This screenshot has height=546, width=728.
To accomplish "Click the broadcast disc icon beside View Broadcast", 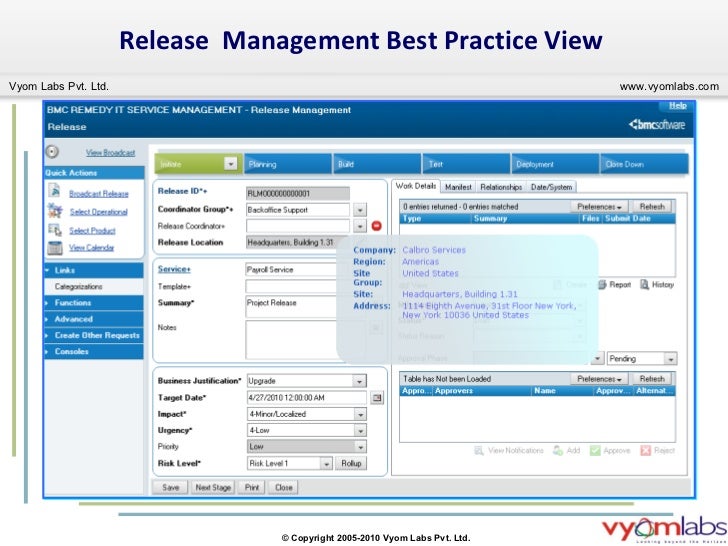I will click(52, 152).
